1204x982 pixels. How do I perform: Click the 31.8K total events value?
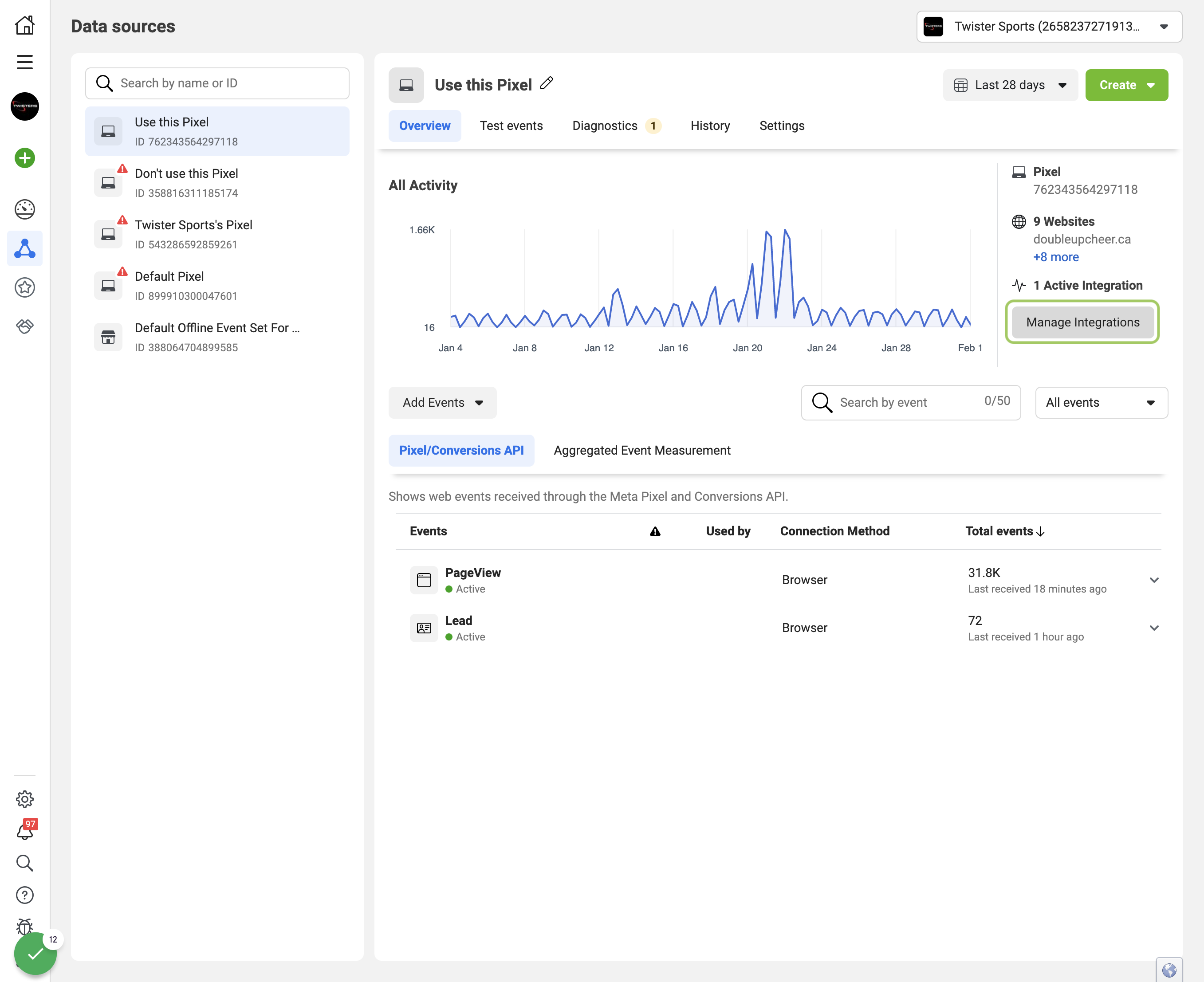[984, 573]
